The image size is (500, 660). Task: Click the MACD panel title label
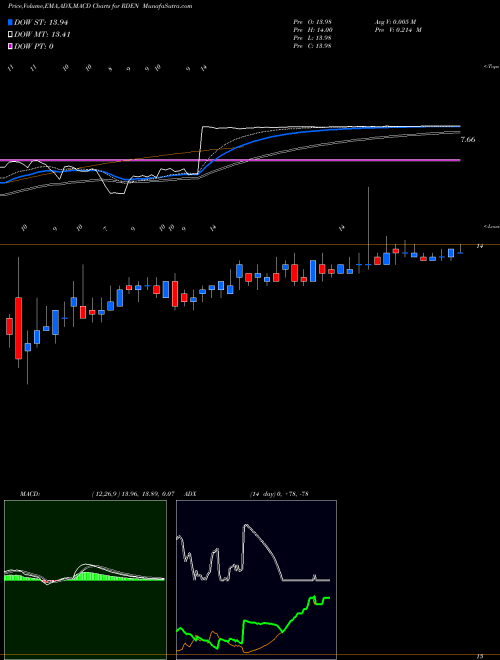[30, 494]
